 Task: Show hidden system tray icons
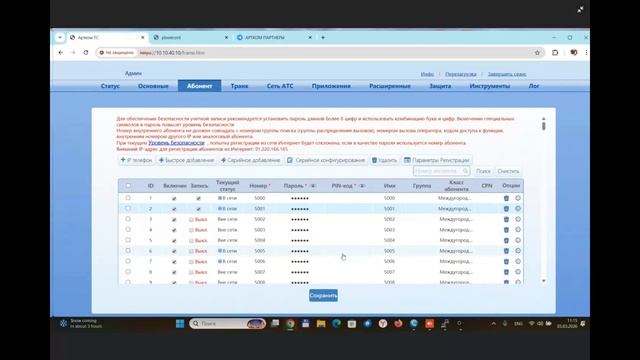[493, 324]
